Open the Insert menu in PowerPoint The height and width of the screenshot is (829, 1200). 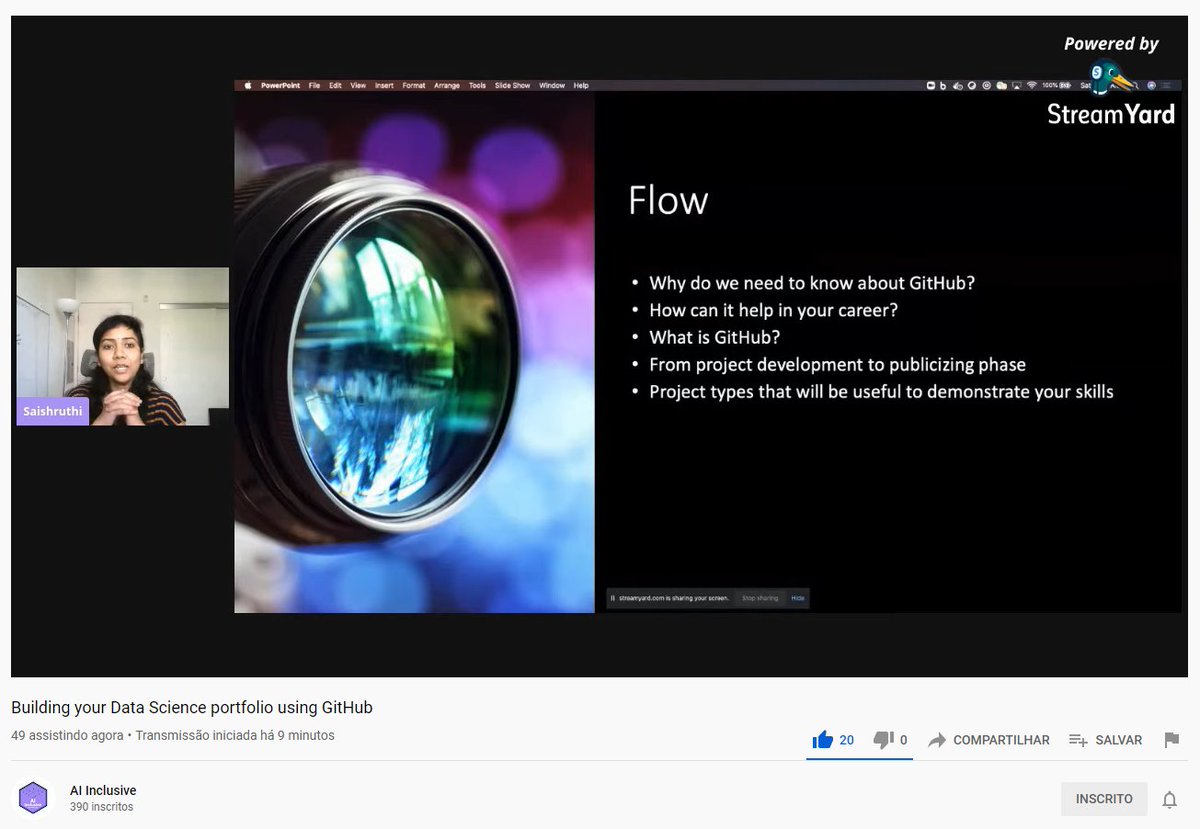(x=384, y=86)
